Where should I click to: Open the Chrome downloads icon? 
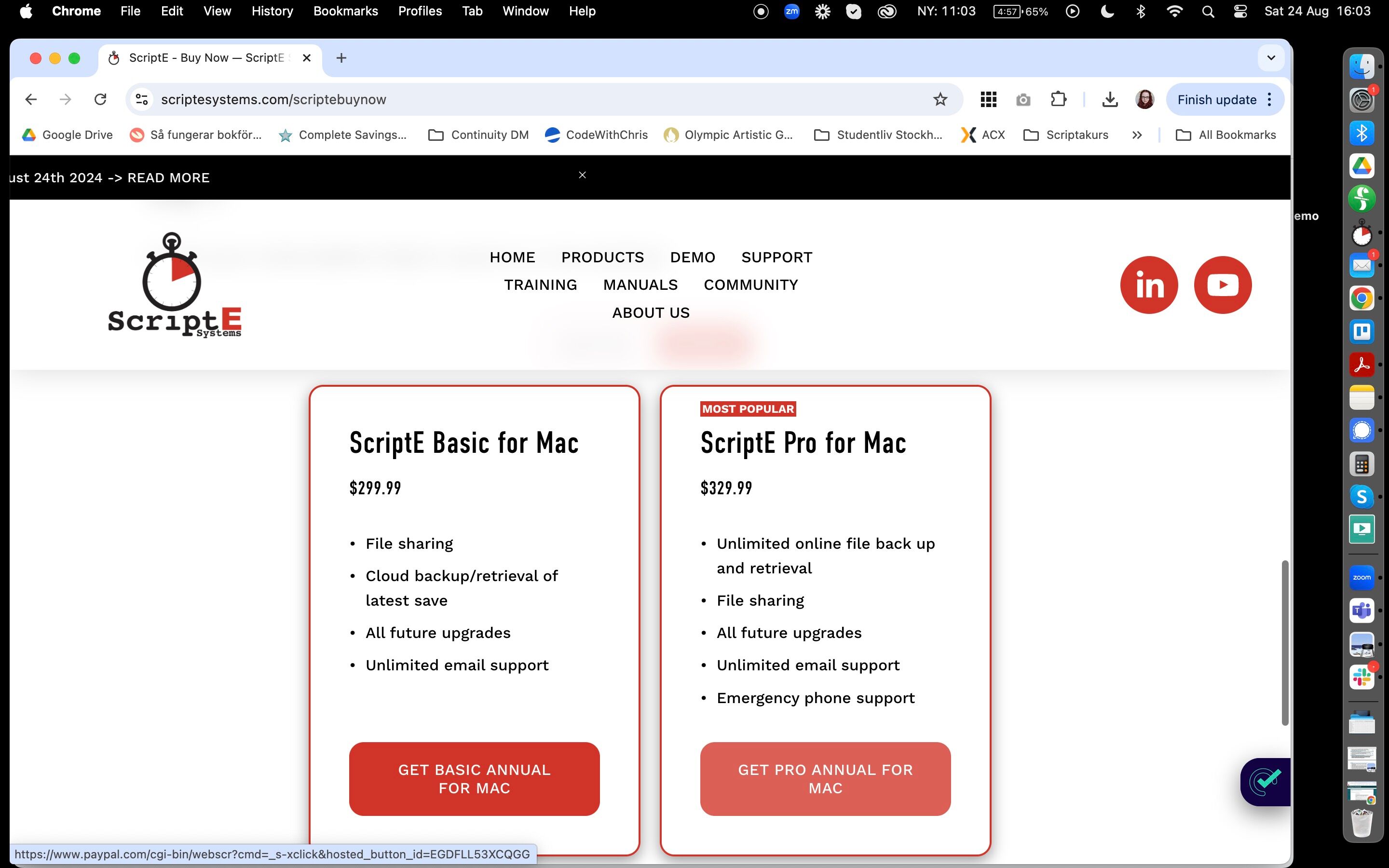point(1110,99)
